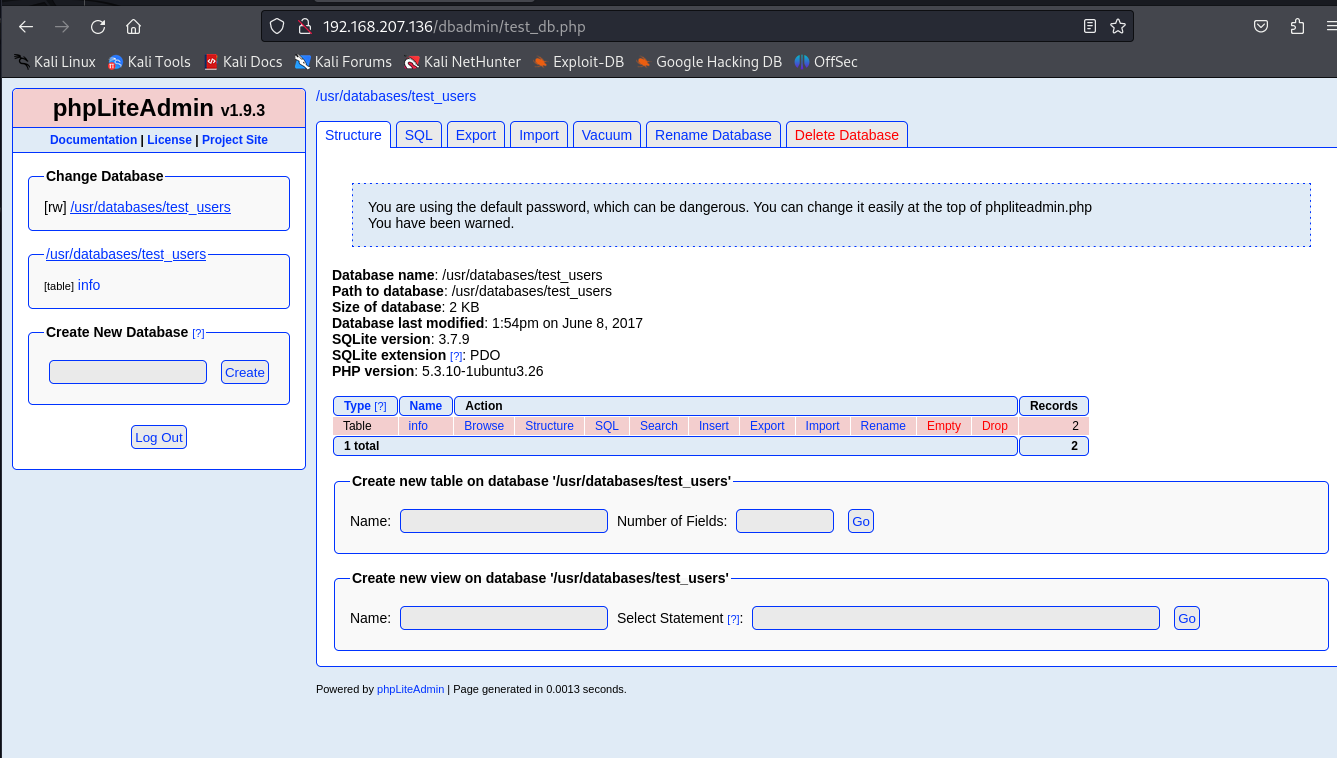Open the SQL tab

point(418,135)
